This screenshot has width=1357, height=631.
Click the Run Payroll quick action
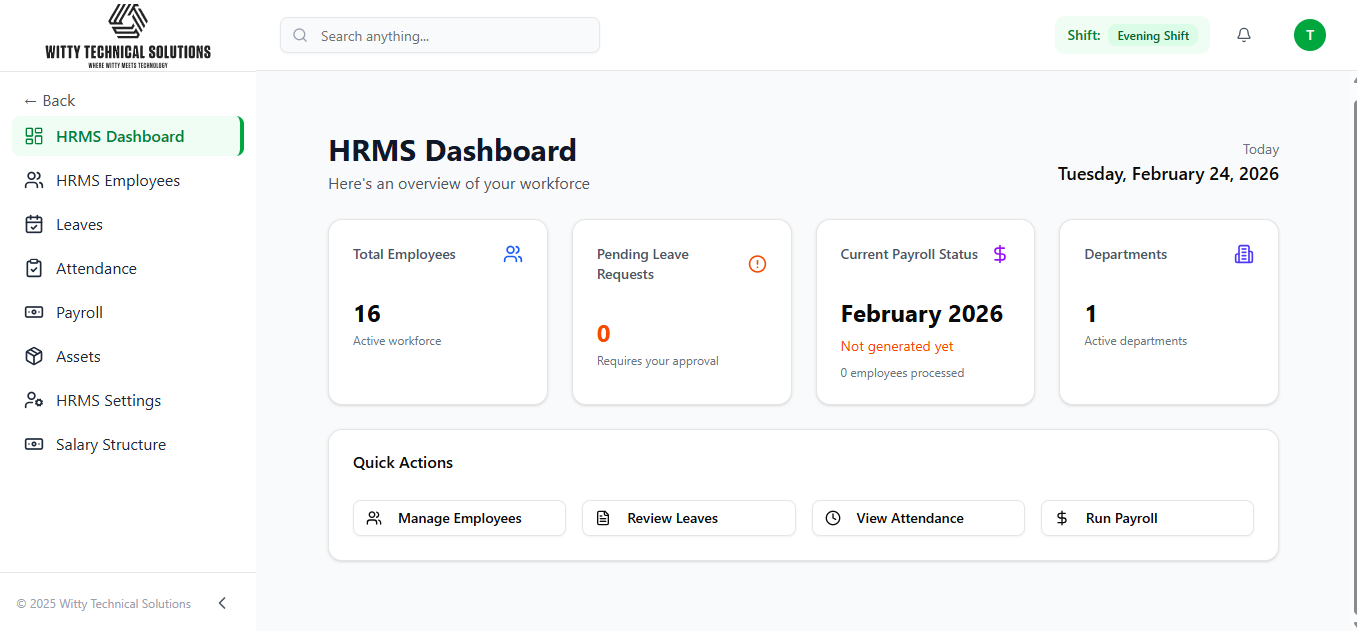[x=1147, y=518]
